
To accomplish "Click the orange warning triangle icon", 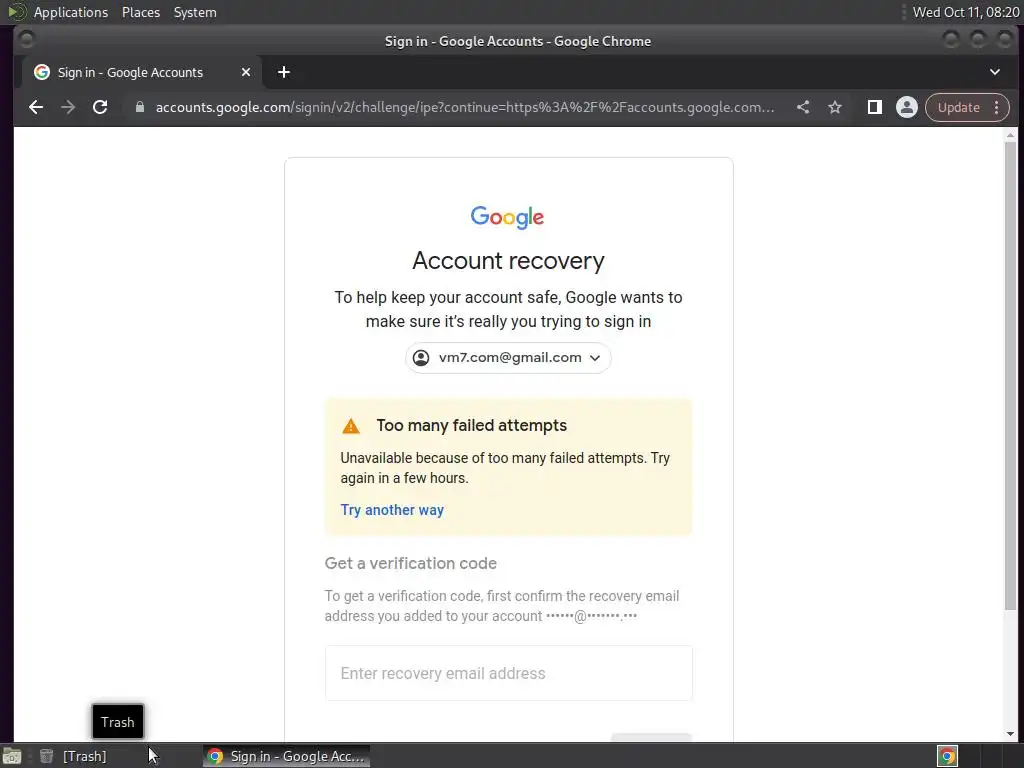I will pyautogui.click(x=351, y=426).
